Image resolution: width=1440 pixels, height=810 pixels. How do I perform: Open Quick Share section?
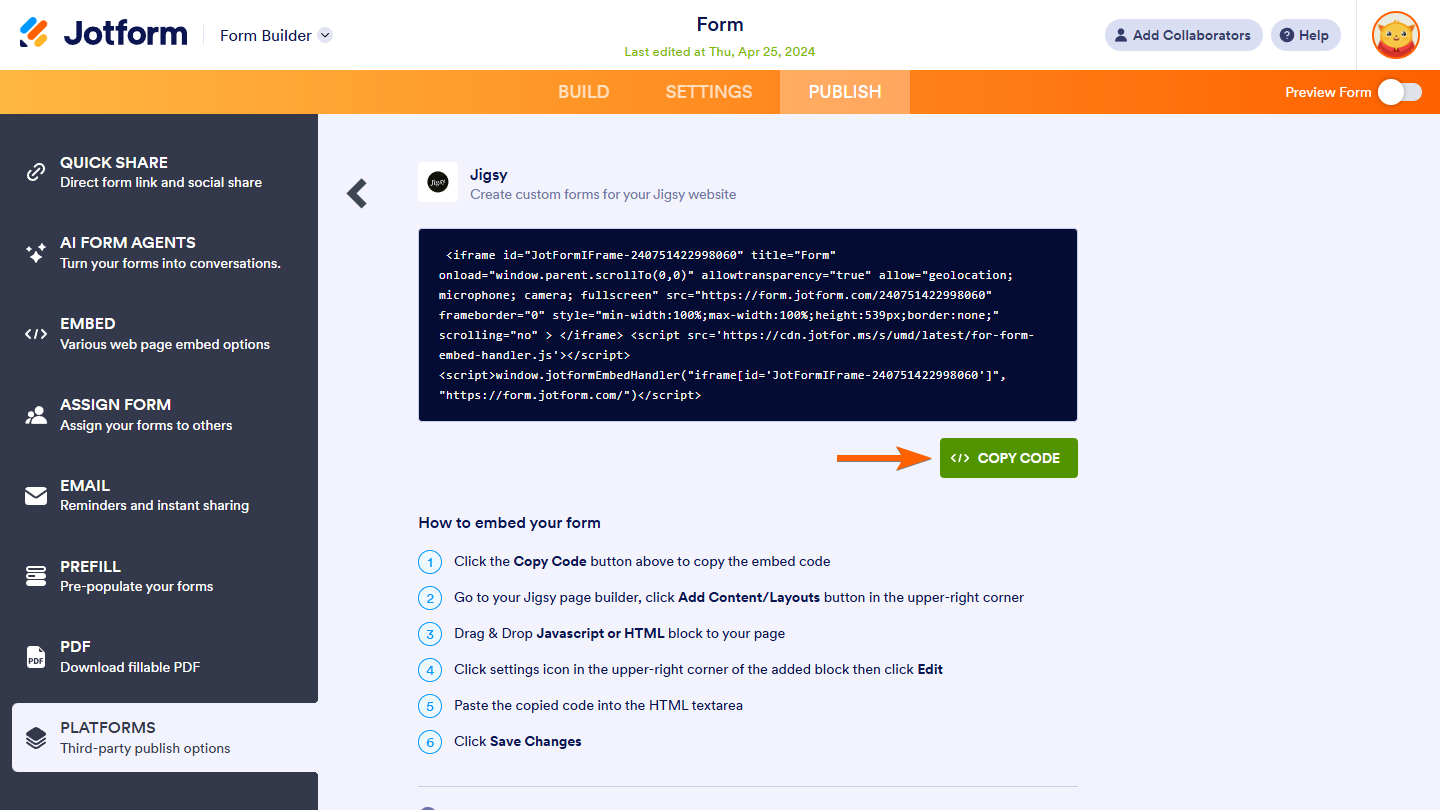[x=159, y=172]
